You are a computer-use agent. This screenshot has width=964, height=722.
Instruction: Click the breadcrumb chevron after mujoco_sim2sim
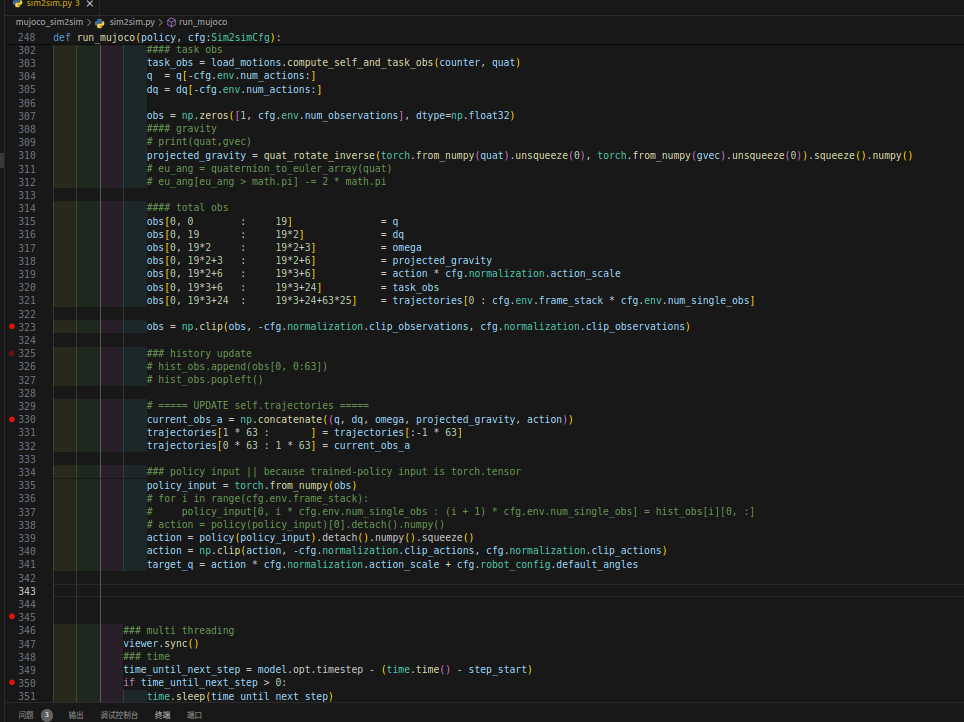(x=88, y=21)
